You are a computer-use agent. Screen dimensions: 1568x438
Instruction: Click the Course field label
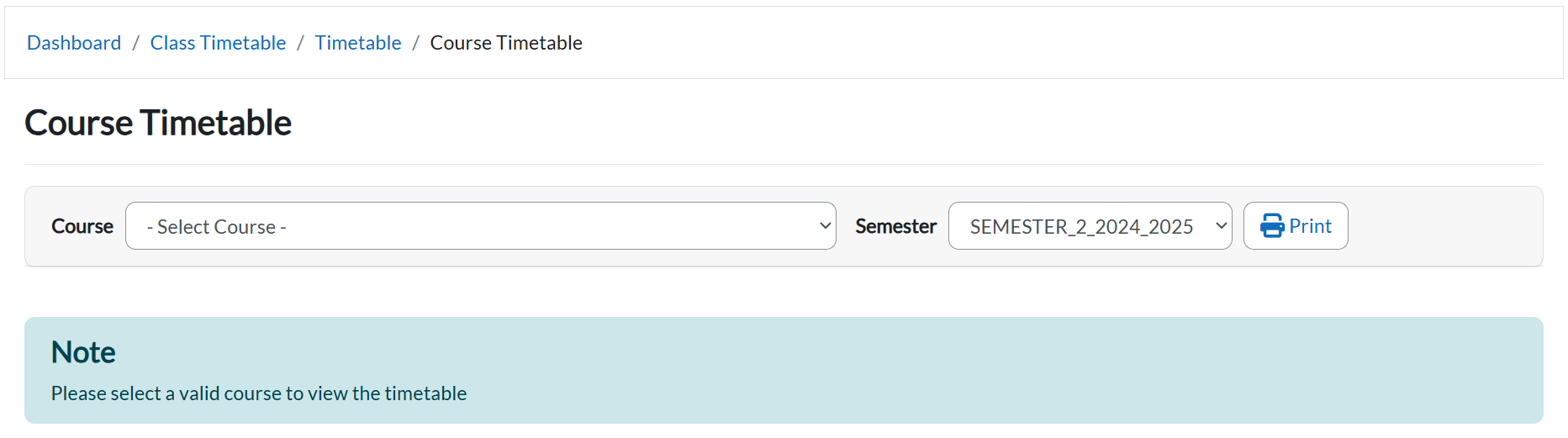pyautogui.click(x=82, y=226)
